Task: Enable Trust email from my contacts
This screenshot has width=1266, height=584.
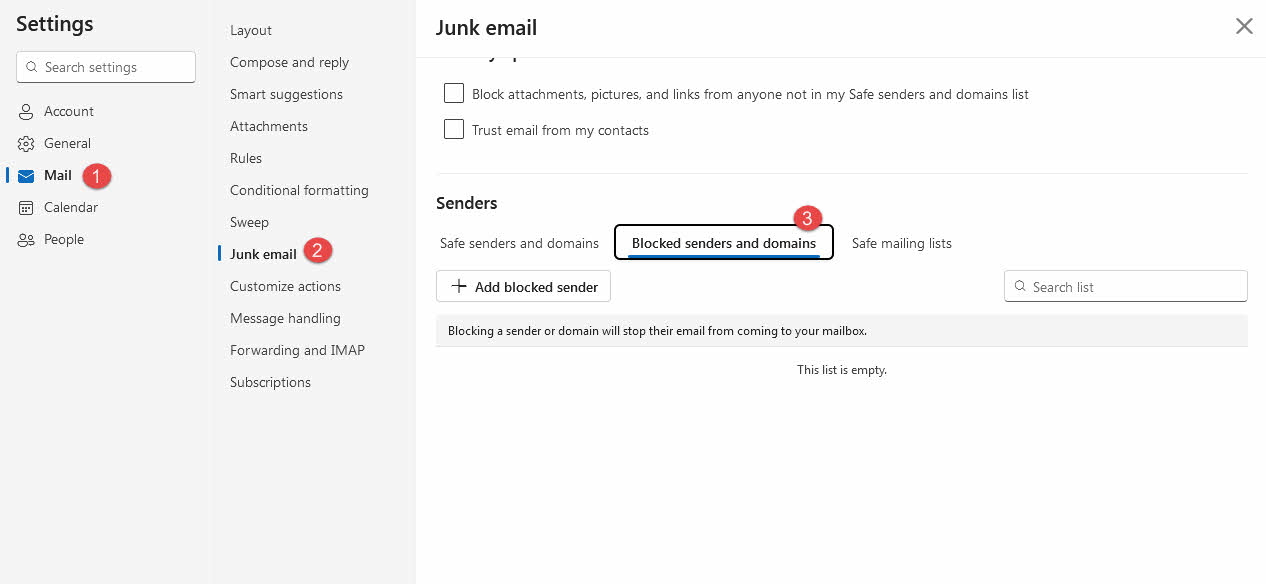Action: click(x=454, y=129)
